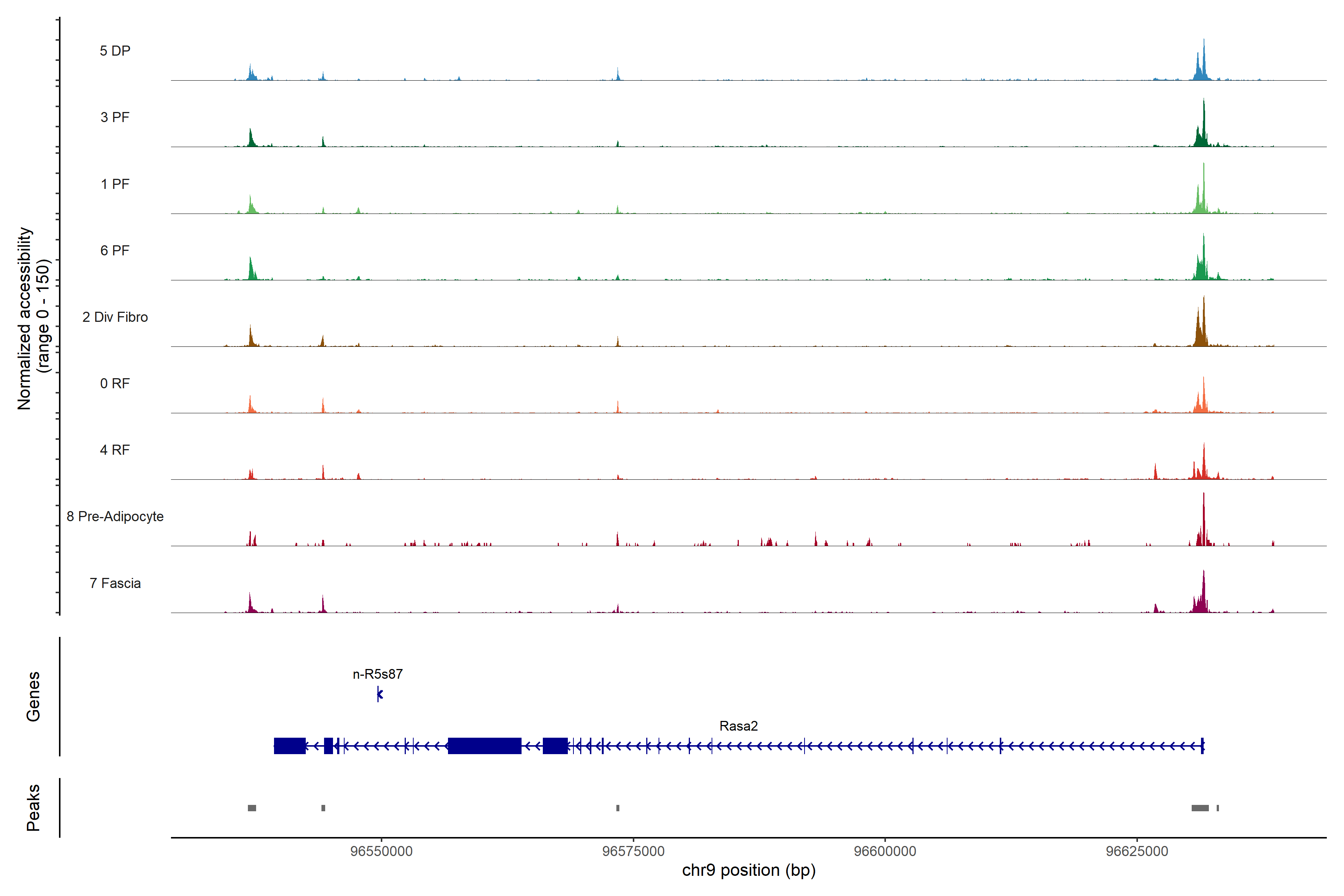This screenshot has height=896, width=1344.
Task: Click the 3 PF track label
Action: (115, 117)
